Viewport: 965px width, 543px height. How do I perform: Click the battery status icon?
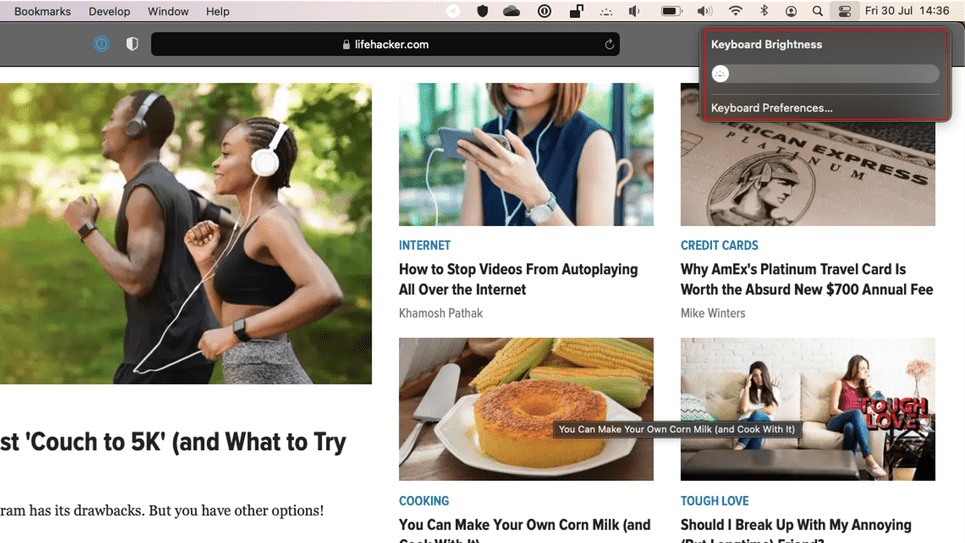(672, 11)
